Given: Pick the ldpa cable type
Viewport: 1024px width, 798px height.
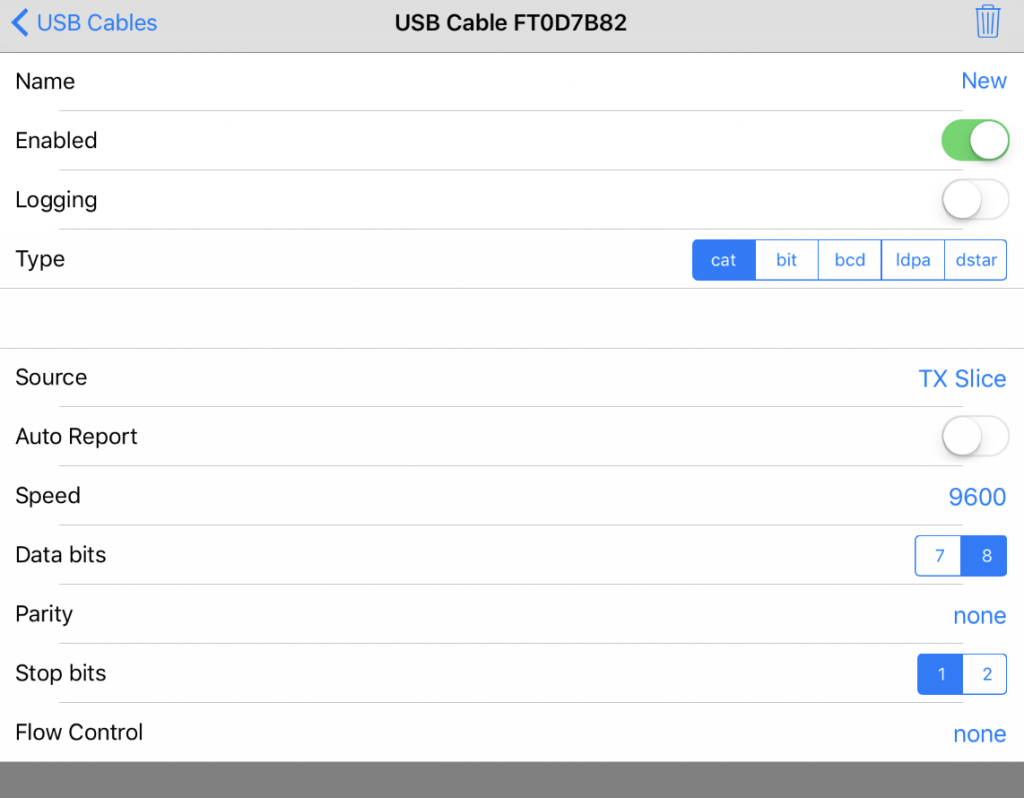Looking at the screenshot, I should point(912,260).
